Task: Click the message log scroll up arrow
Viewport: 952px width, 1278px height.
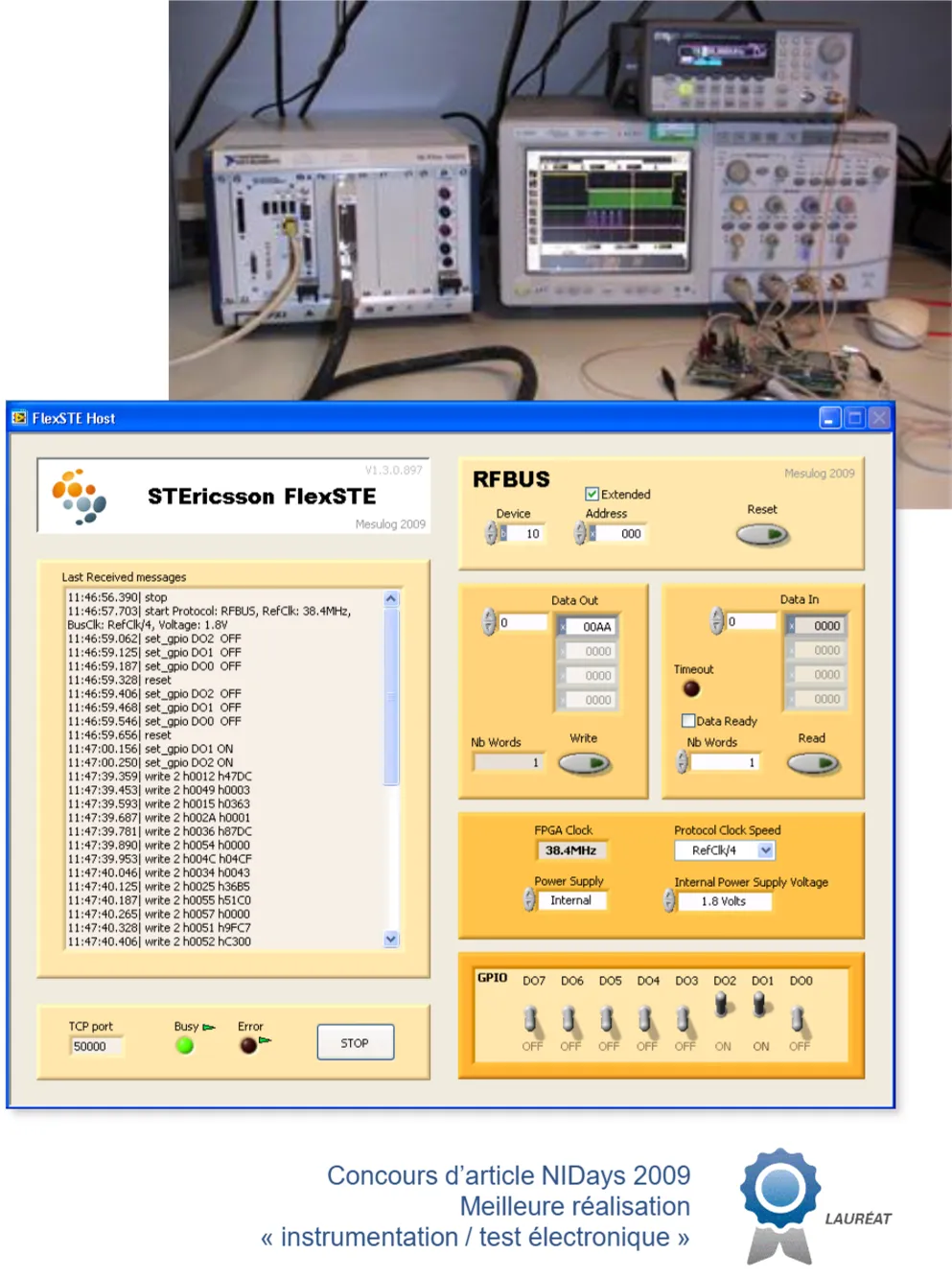Action: pos(391,599)
